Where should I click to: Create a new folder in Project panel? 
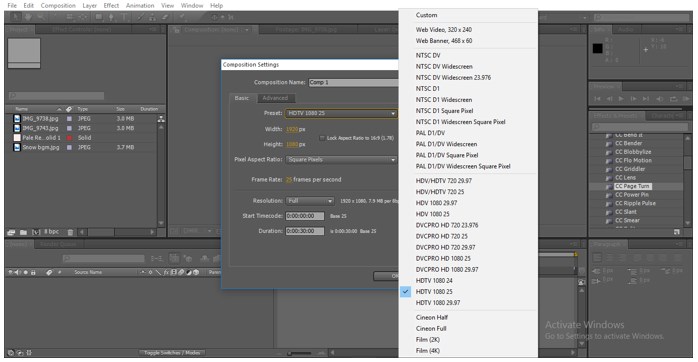tap(23, 232)
